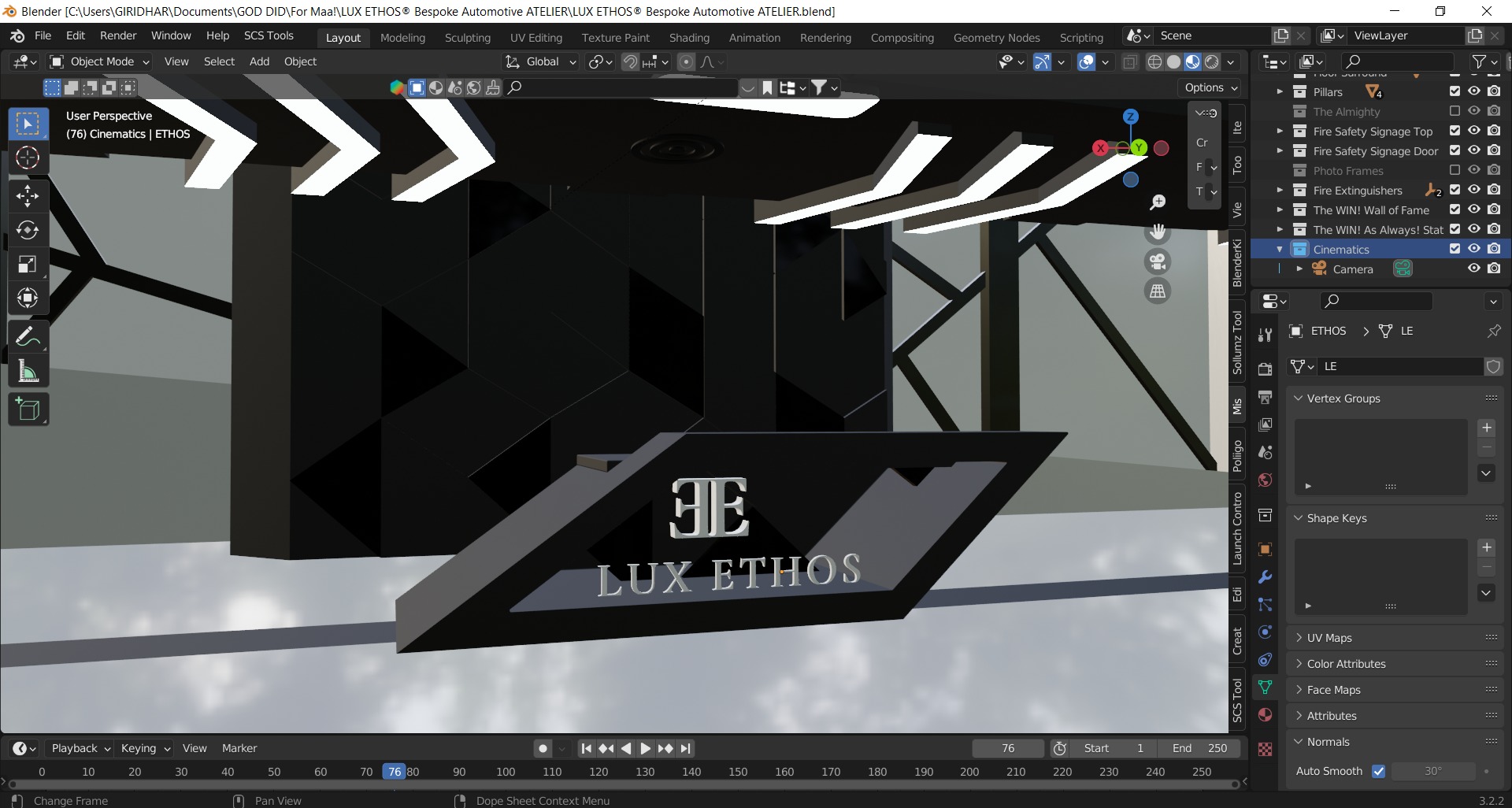Open the viewport Options dropdown

pos(1210,87)
